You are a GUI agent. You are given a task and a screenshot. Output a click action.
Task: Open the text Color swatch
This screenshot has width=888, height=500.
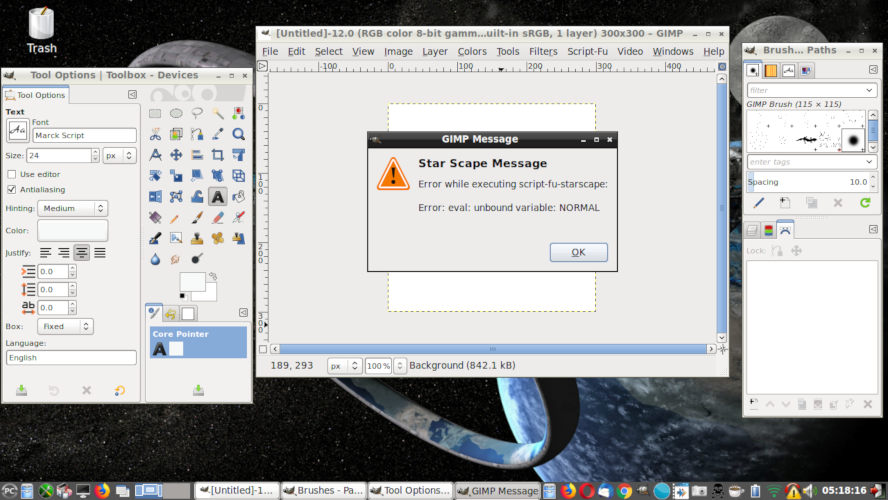click(72, 230)
